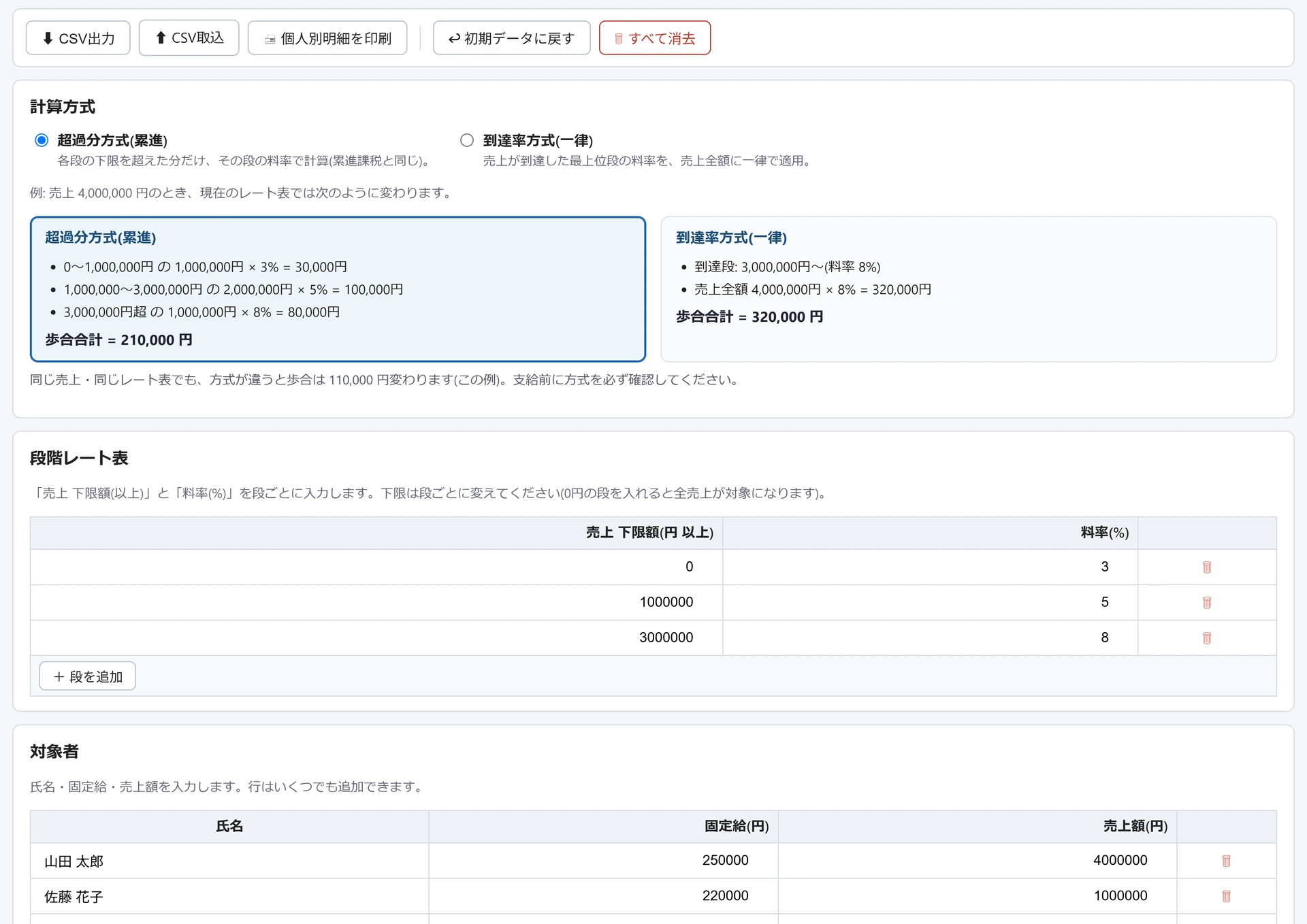Image resolution: width=1307 pixels, height=924 pixels.
Task: Reset with 初期データに戻す button
Action: (511, 38)
